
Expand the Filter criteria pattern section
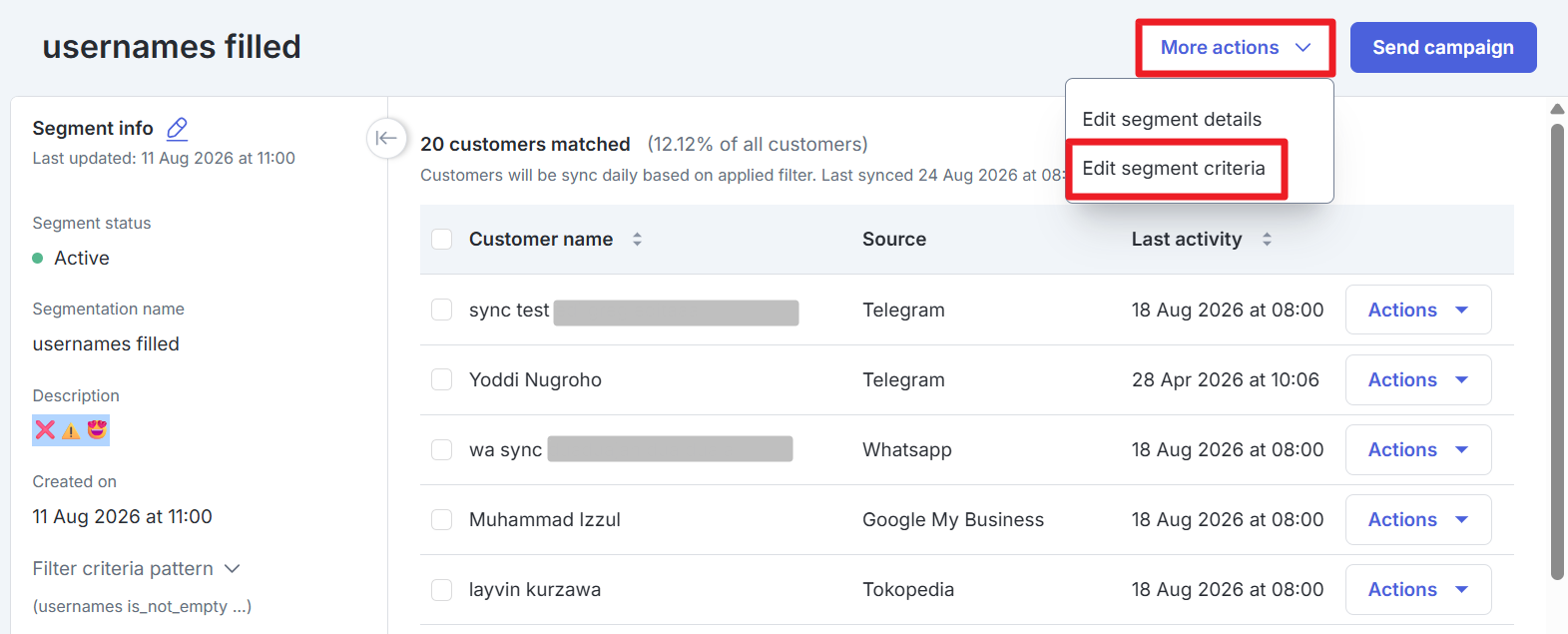pyautogui.click(x=137, y=568)
